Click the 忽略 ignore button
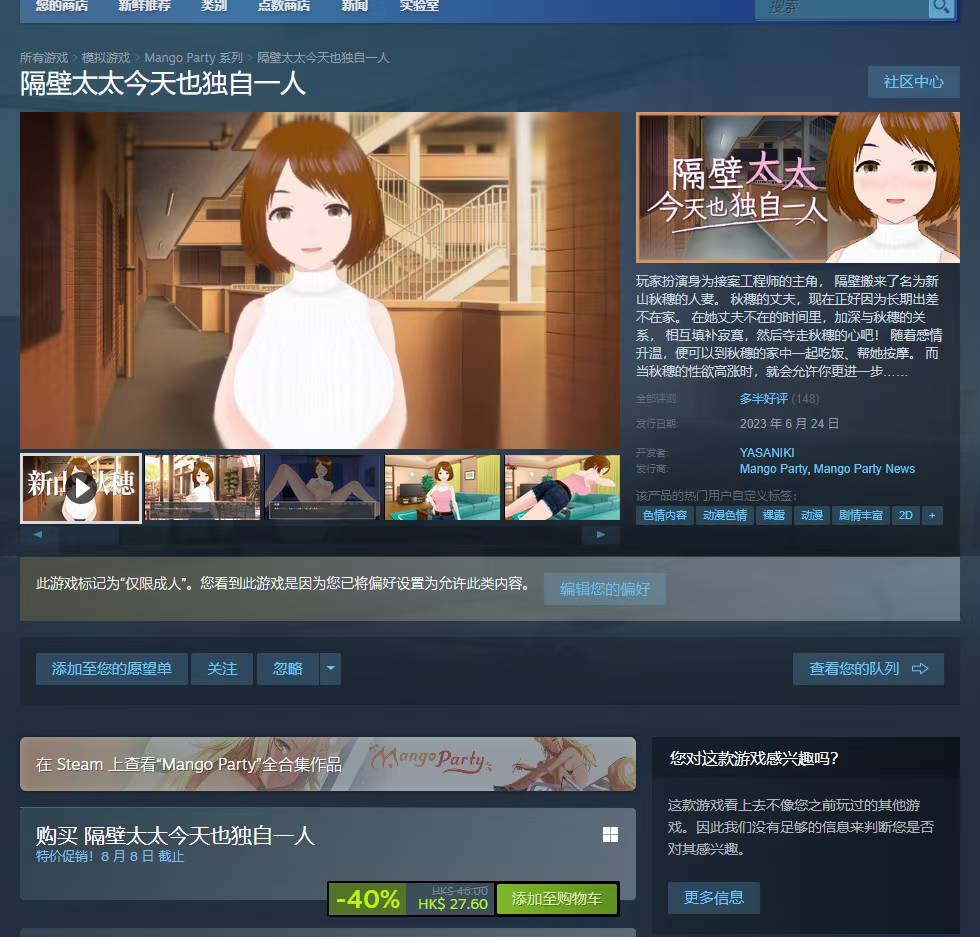This screenshot has width=980, height=937. coord(288,669)
